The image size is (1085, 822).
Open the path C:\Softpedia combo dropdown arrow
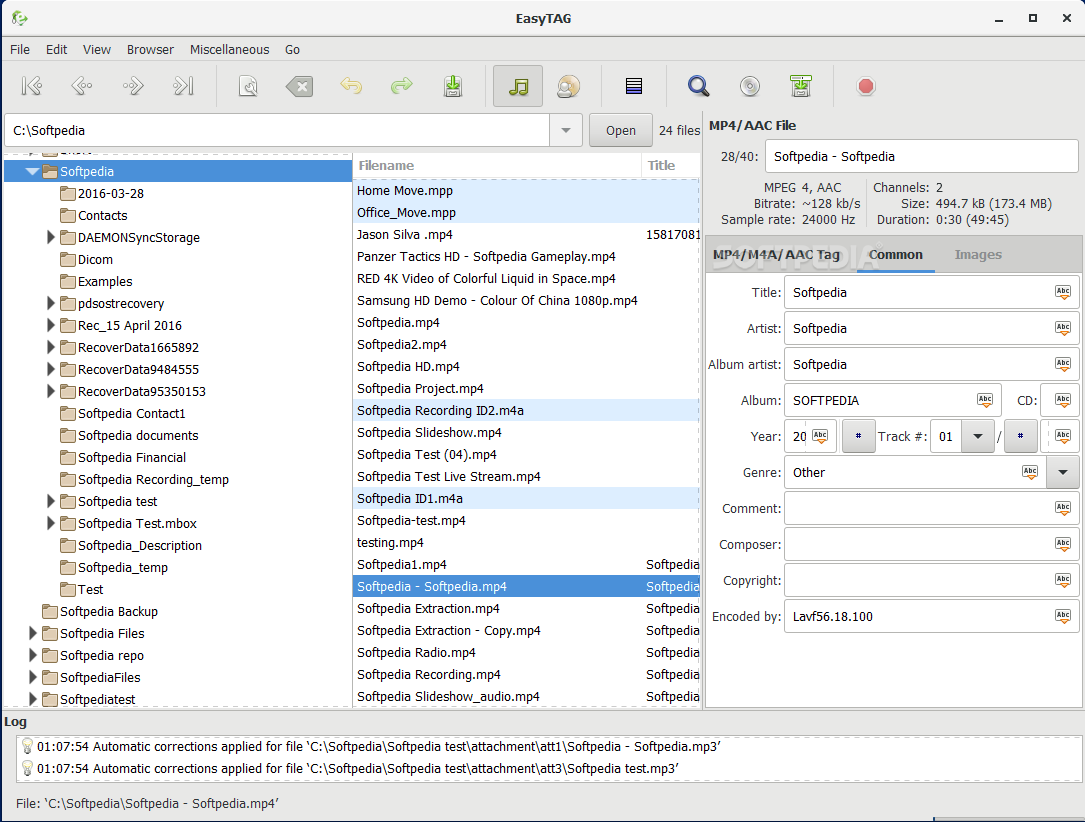pos(566,130)
